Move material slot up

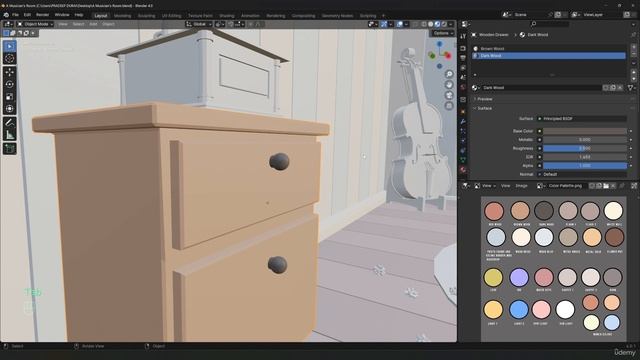coord(633,72)
